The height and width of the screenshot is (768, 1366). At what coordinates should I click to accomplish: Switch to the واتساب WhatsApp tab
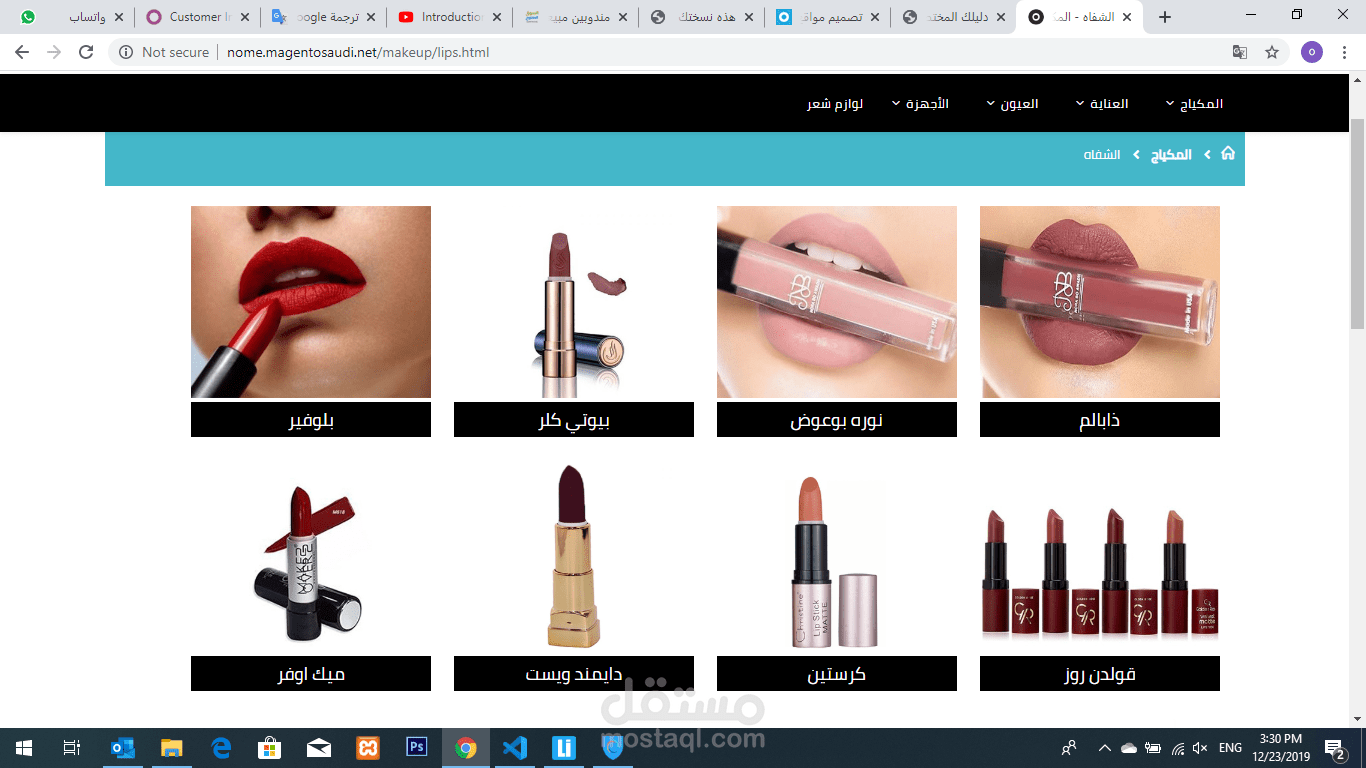pyautogui.click(x=70, y=17)
